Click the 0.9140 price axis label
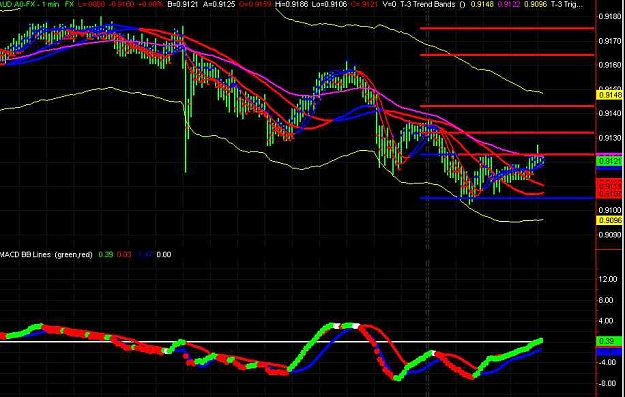Screen dimensions: 625x397 [x=610, y=114]
